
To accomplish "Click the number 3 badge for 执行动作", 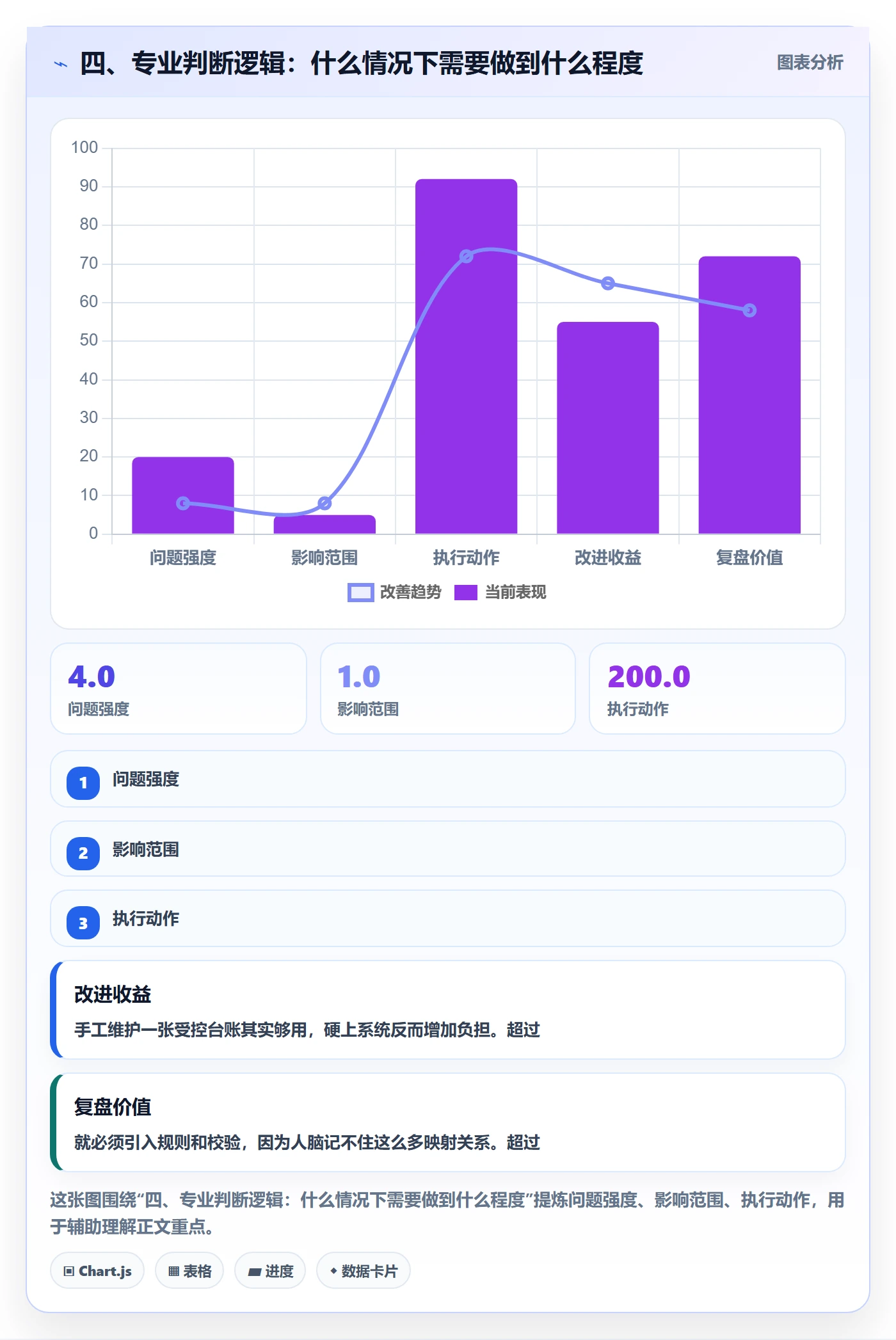I will coord(83,923).
